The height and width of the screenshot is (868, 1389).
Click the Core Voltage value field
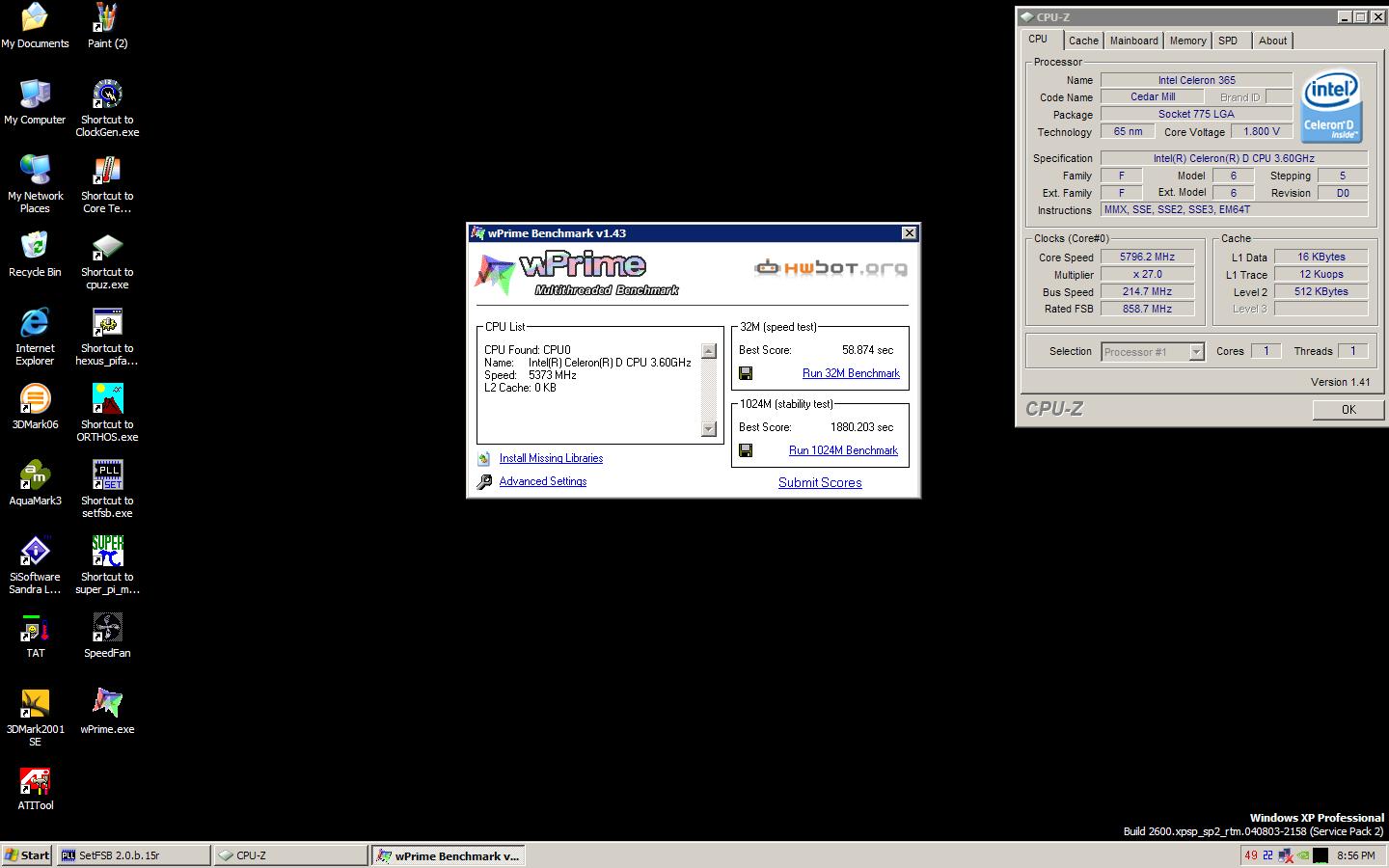pyautogui.click(x=1262, y=132)
